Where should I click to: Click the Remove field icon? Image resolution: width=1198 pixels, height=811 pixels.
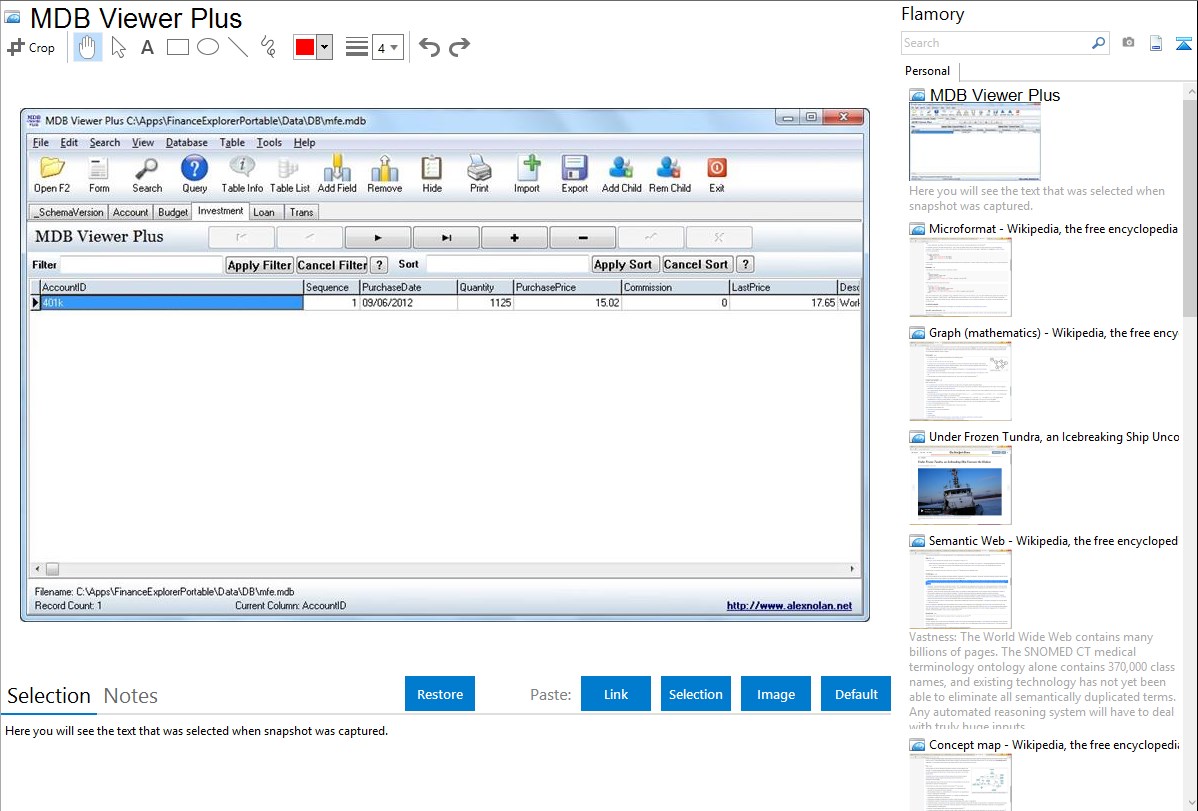(x=384, y=174)
